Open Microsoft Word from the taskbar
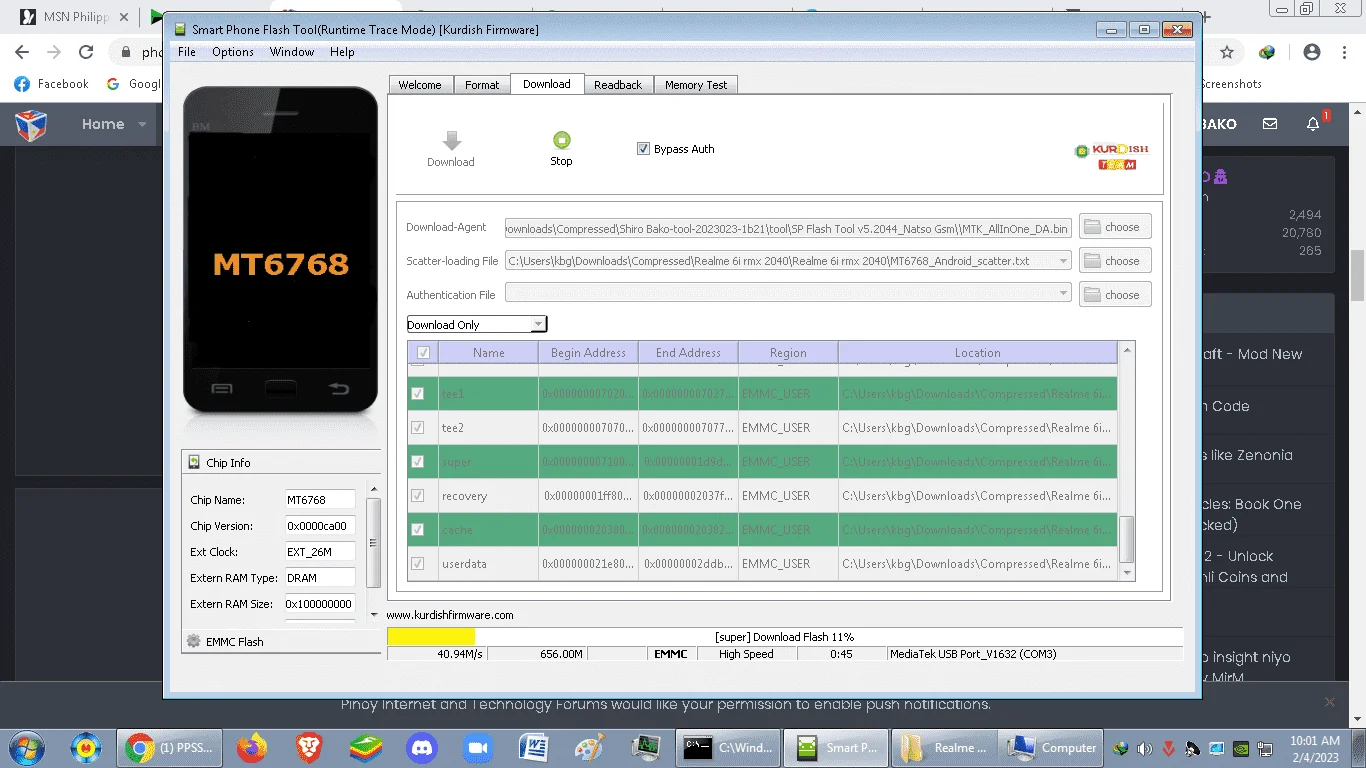The width and height of the screenshot is (1366, 768). coord(535,747)
